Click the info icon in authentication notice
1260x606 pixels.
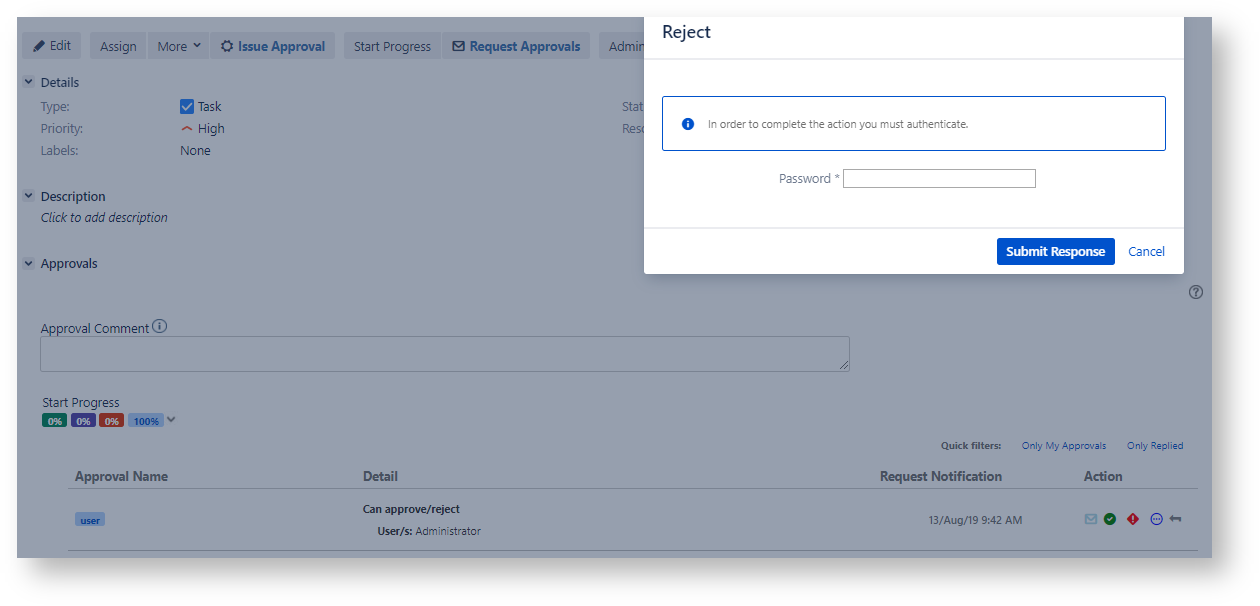click(x=688, y=124)
